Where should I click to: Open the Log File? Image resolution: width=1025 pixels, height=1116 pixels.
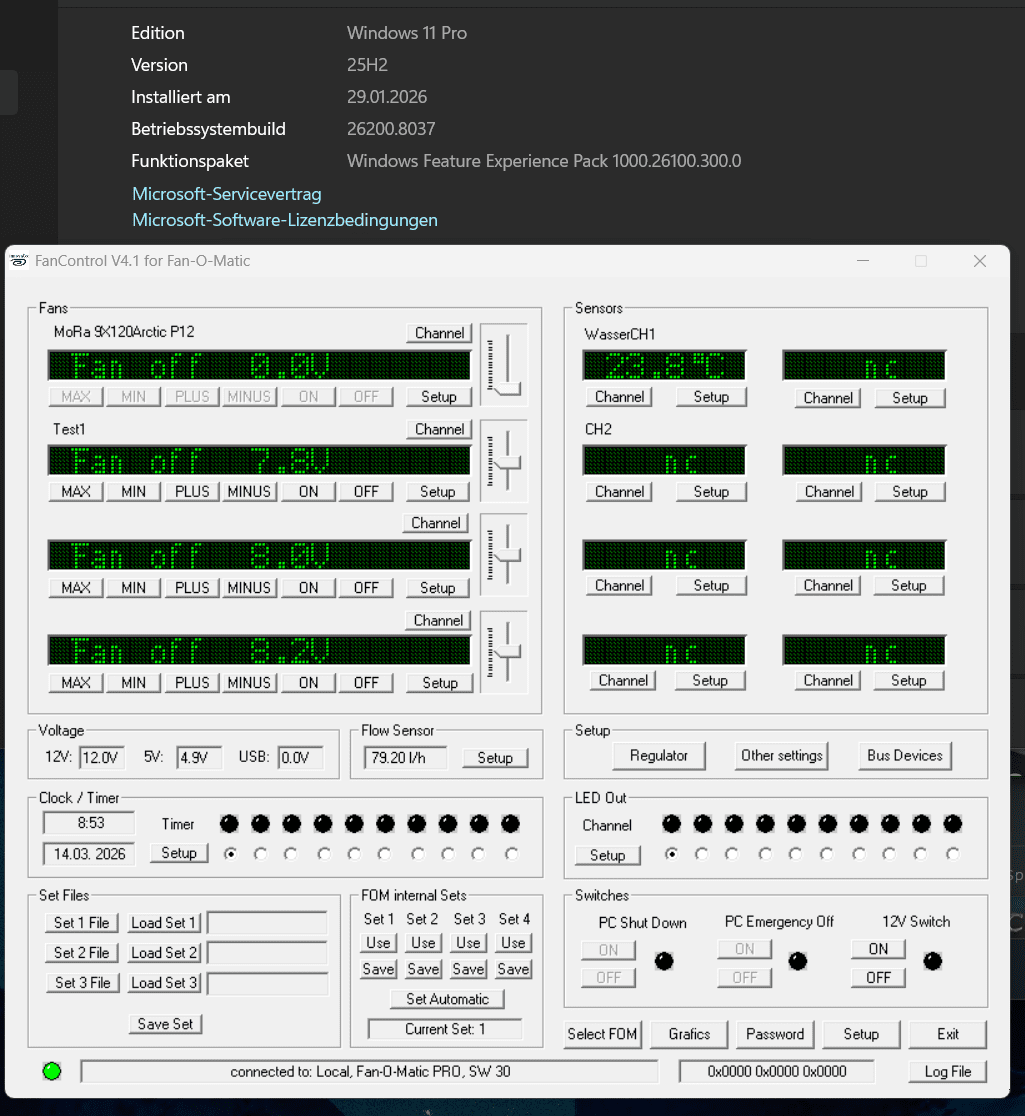[947, 1071]
